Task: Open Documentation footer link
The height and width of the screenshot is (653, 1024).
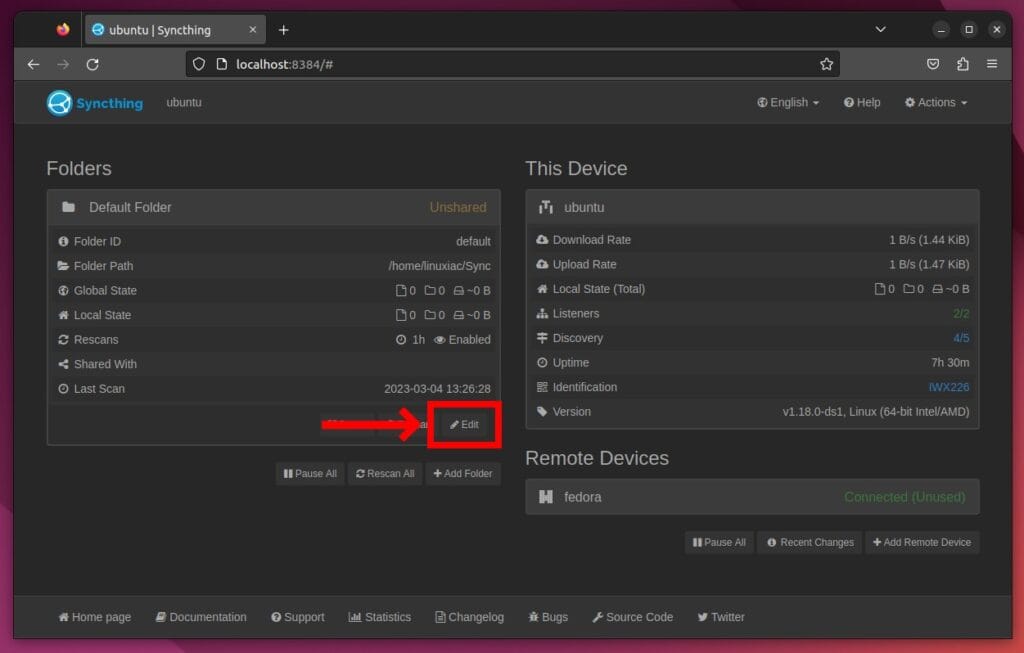Action: click(201, 617)
